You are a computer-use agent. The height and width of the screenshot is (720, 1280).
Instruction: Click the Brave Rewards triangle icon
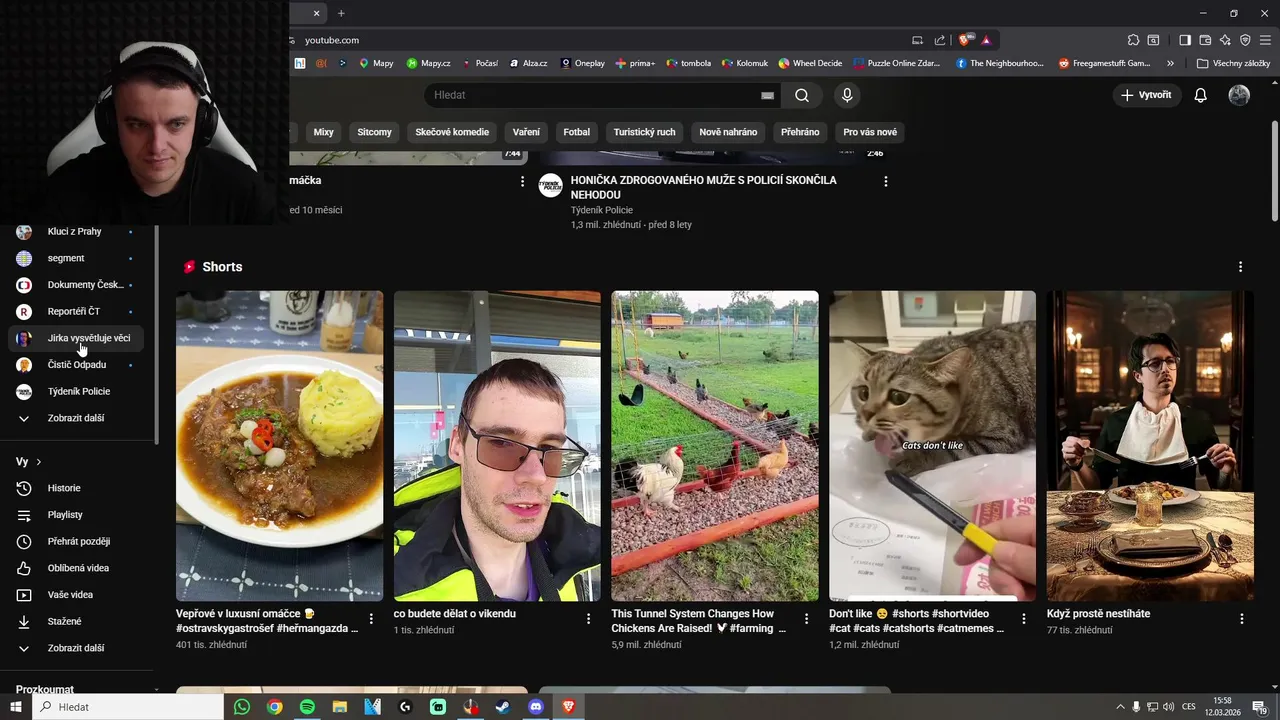(x=985, y=40)
